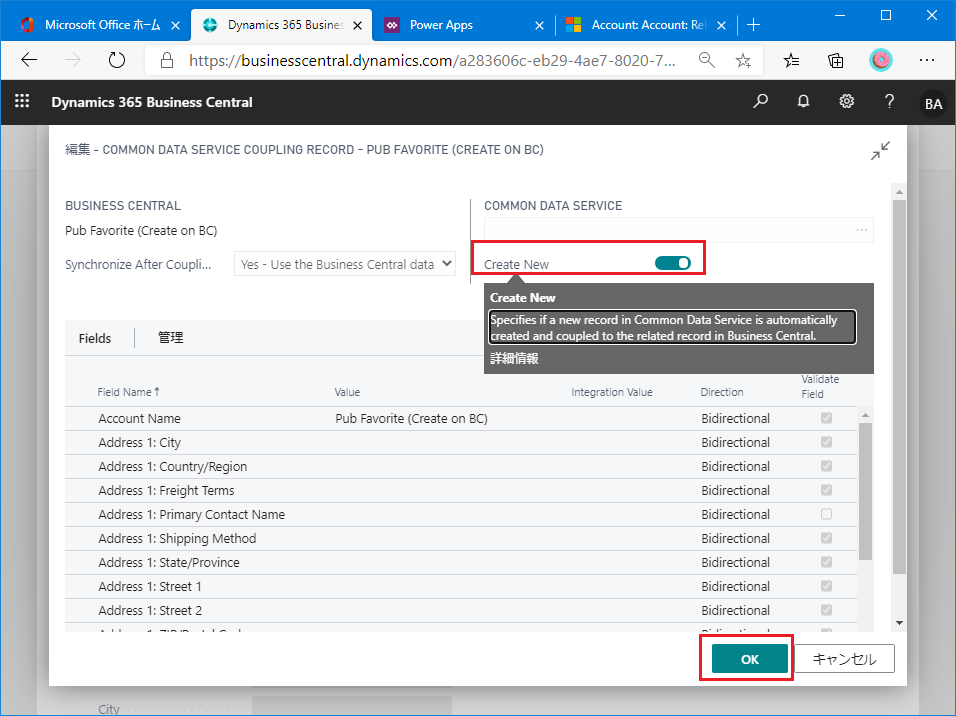
Task: Confirm the coupling with OK
Action: (749, 659)
